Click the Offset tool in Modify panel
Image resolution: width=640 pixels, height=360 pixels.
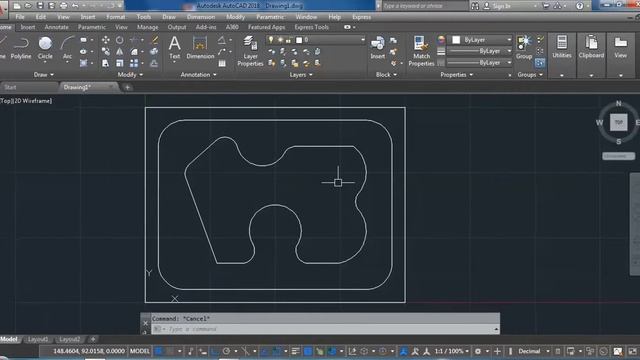pyautogui.click(x=154, y=63)
